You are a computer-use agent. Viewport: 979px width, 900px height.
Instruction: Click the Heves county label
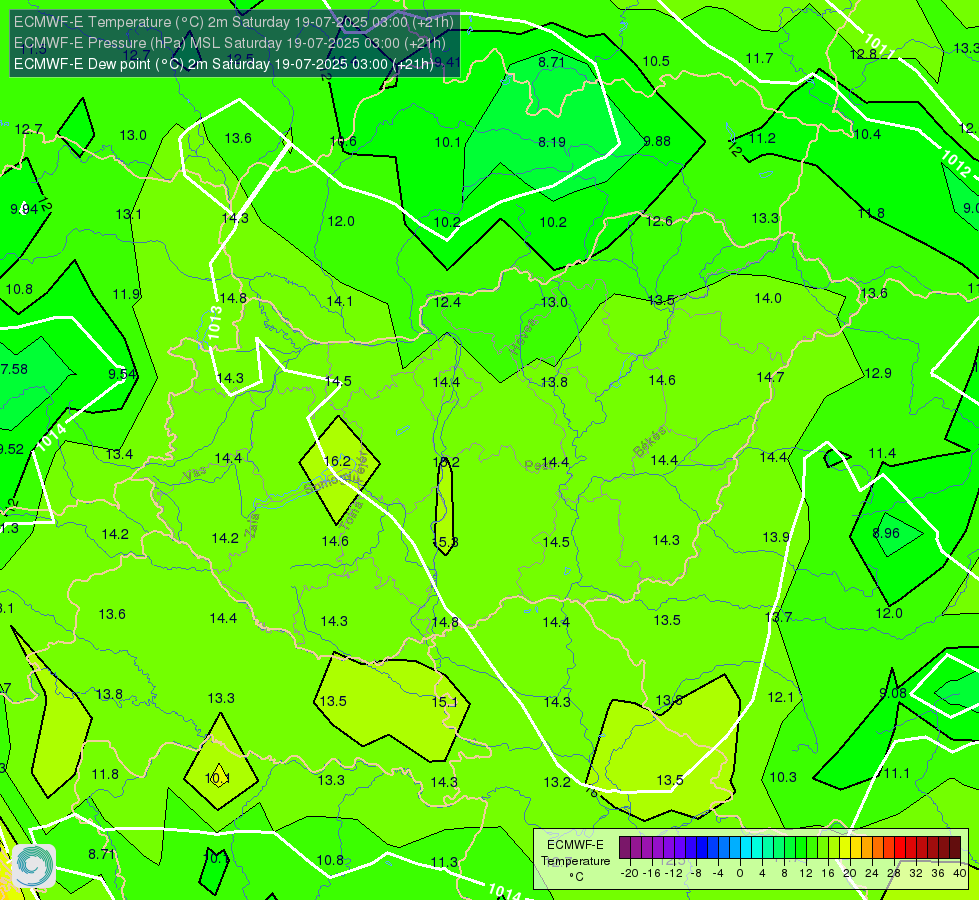click(x=523, y=336)
